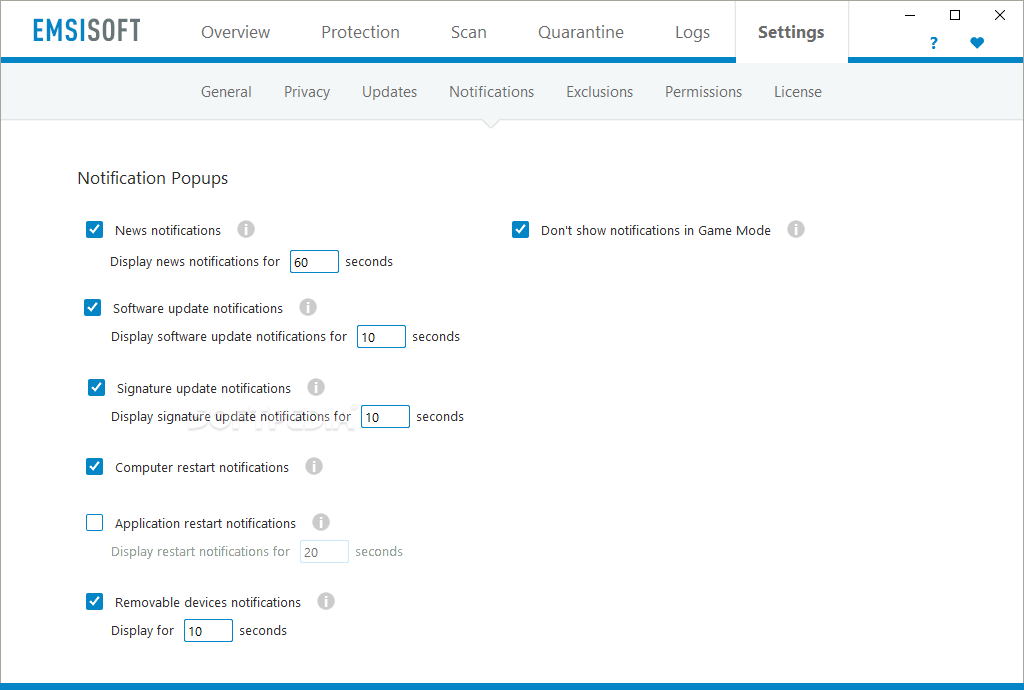Click 'Display restart notifications for' label
This screenshot has width=1024, height=690.
click(200, 552)
